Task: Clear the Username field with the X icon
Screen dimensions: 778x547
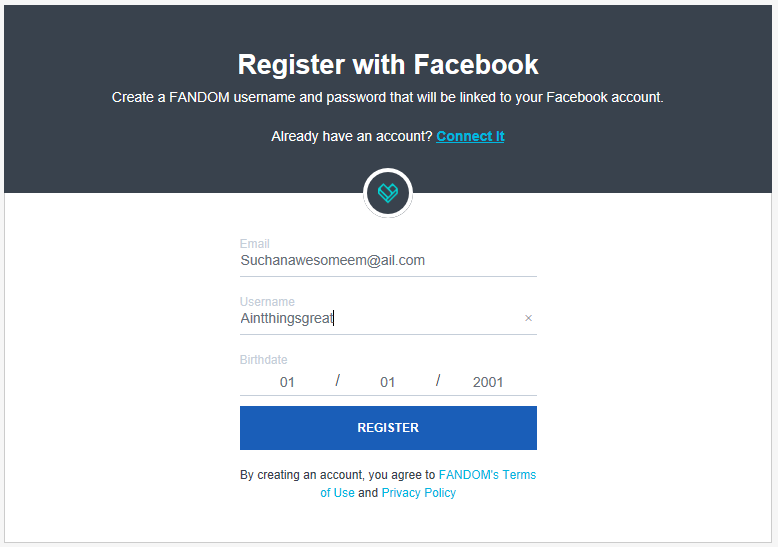Action: coord(529,318)
